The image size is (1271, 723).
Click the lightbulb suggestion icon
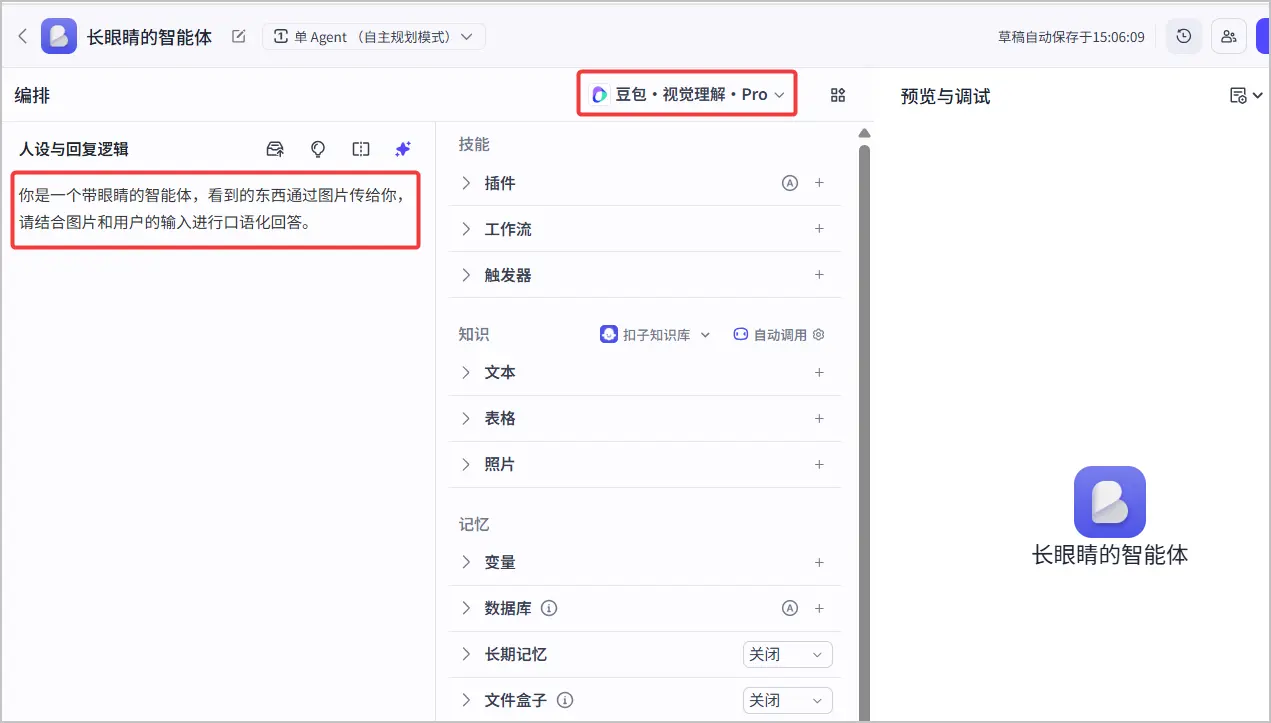coord(318,149)
